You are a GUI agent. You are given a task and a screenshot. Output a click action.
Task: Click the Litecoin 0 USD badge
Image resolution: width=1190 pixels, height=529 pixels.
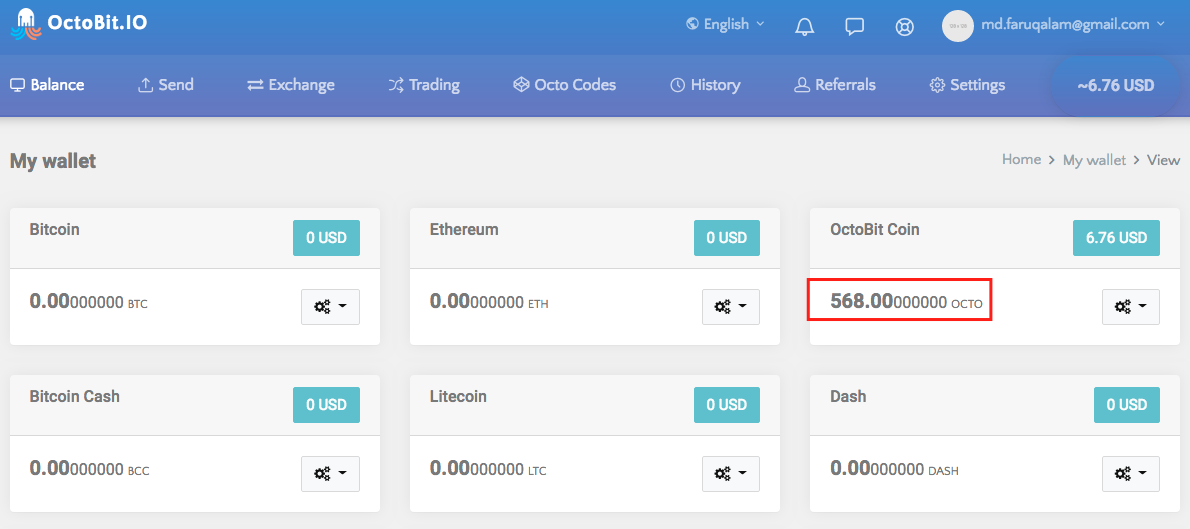tap(726, 405)
